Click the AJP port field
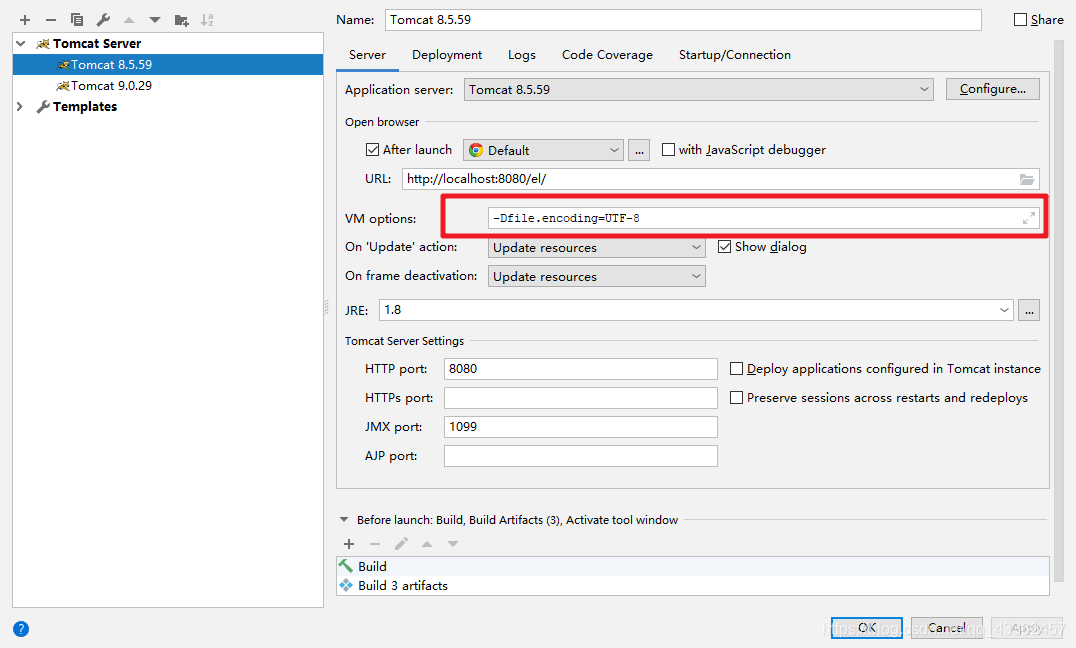The image size is (1076, 648). click(x=581, y=456)
